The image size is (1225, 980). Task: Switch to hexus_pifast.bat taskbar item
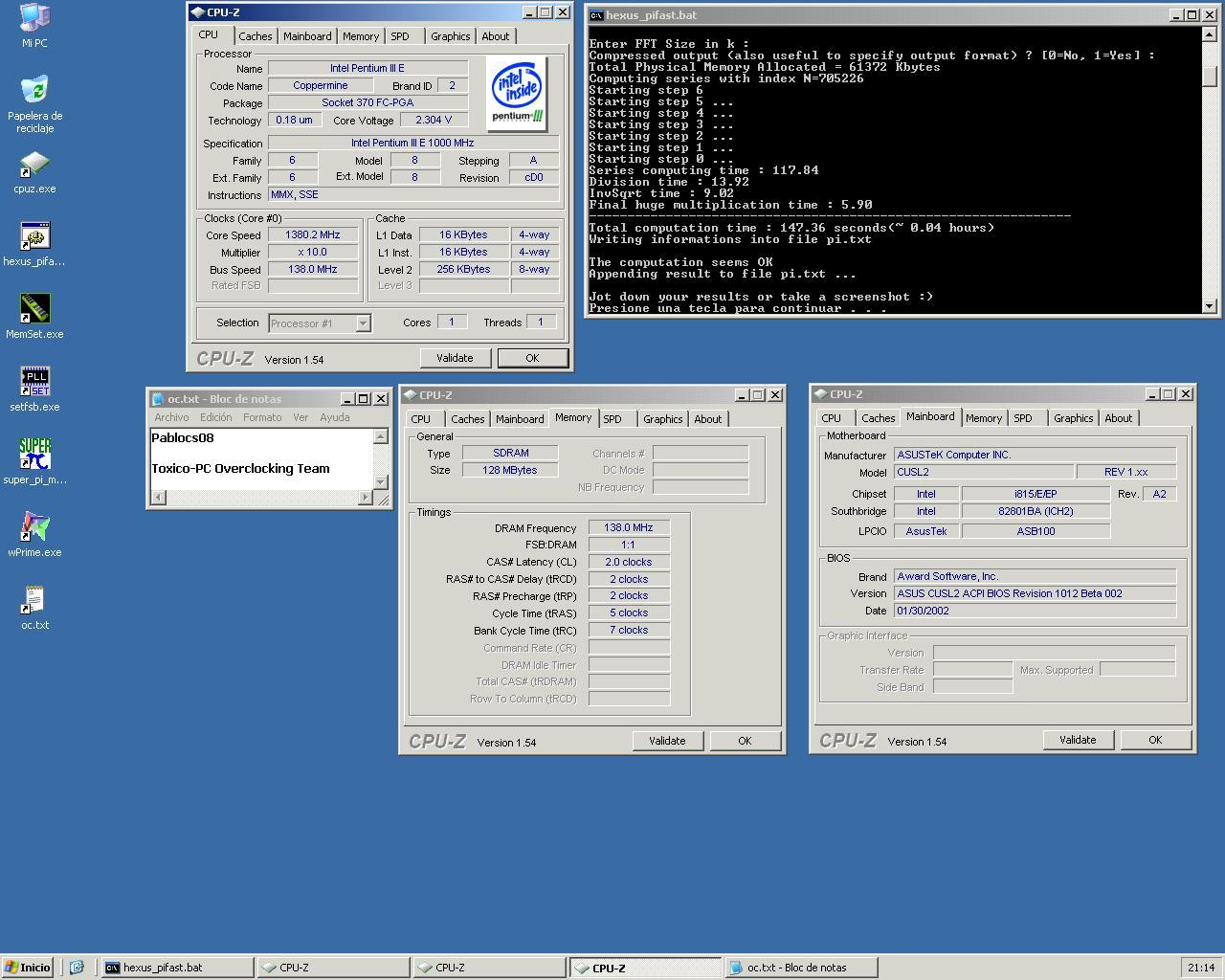tap(177, 968)
